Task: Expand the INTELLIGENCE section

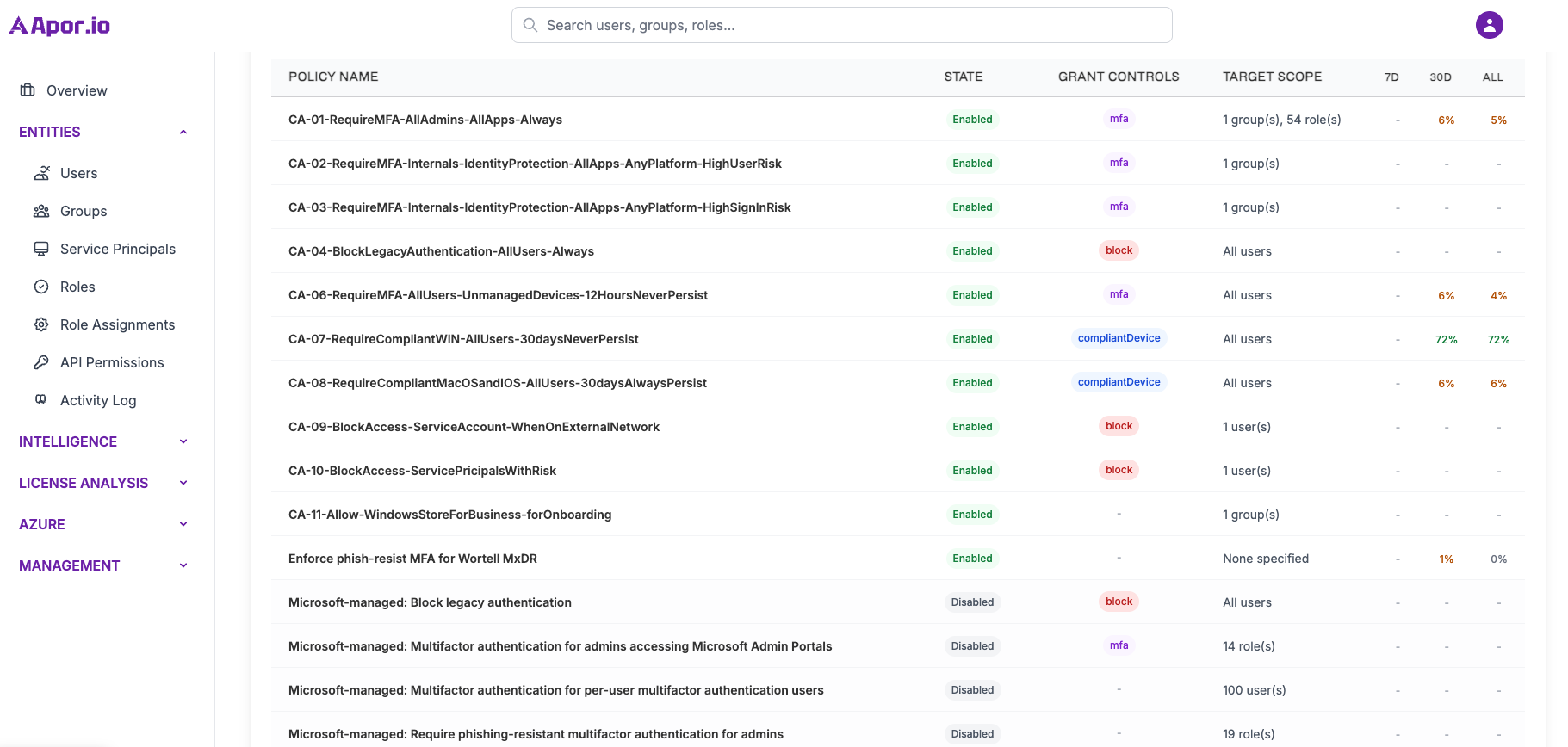Action: [x=183, y=441]
